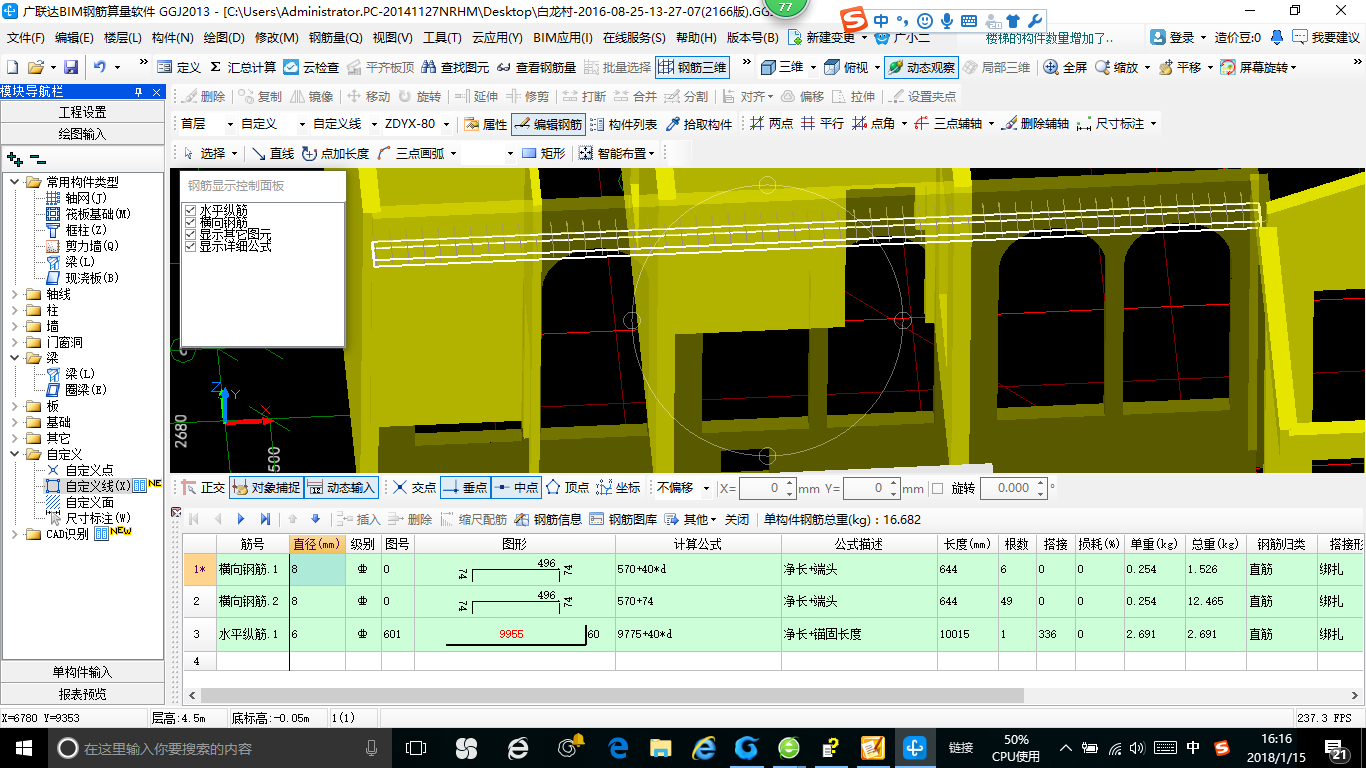This screenshot has width=1366, height=768.
Task: Select 直线 line drawing tool
Action: 273,153
